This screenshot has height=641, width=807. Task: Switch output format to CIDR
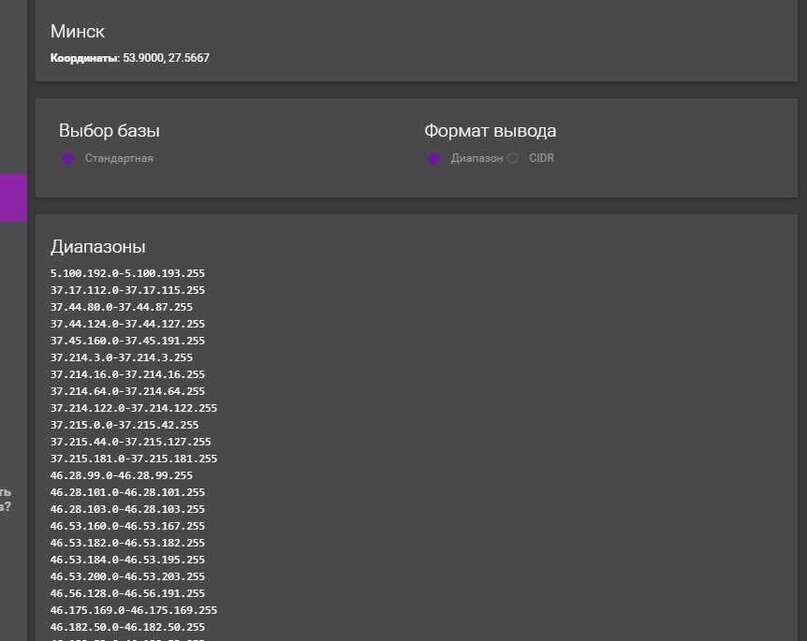coord(513,159)
